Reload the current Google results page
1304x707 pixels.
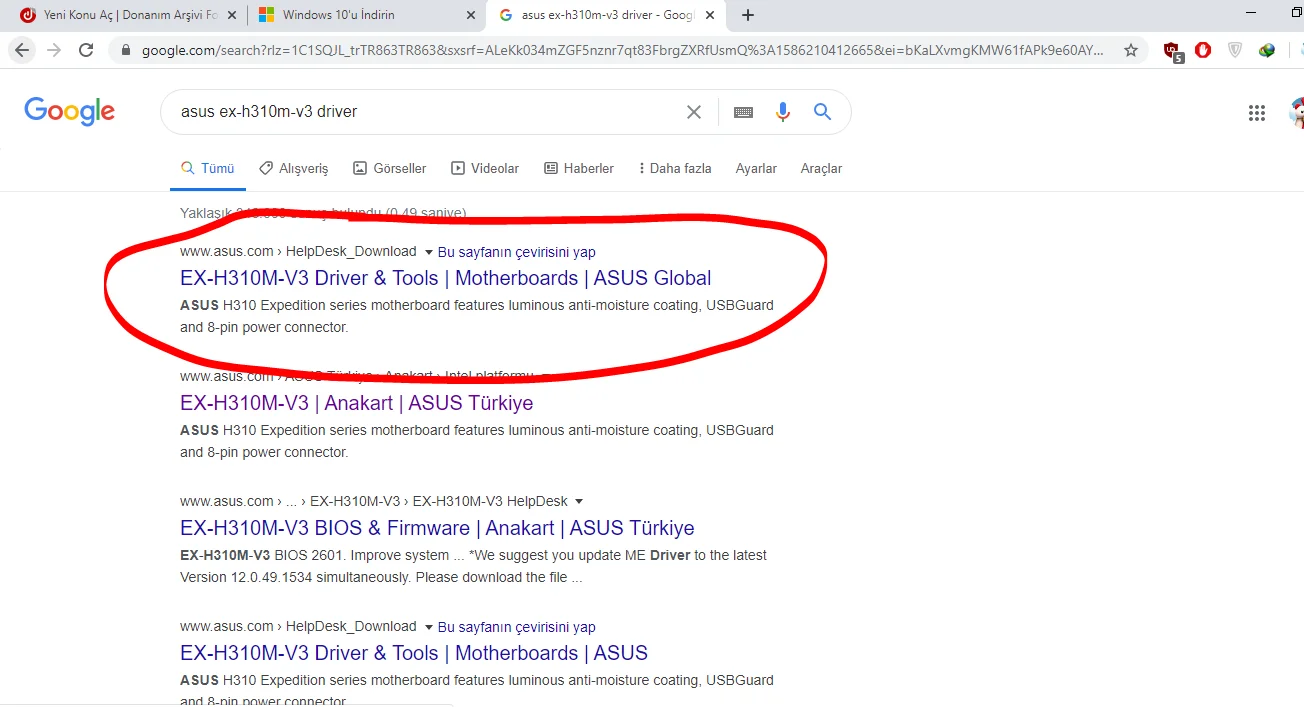86,50
